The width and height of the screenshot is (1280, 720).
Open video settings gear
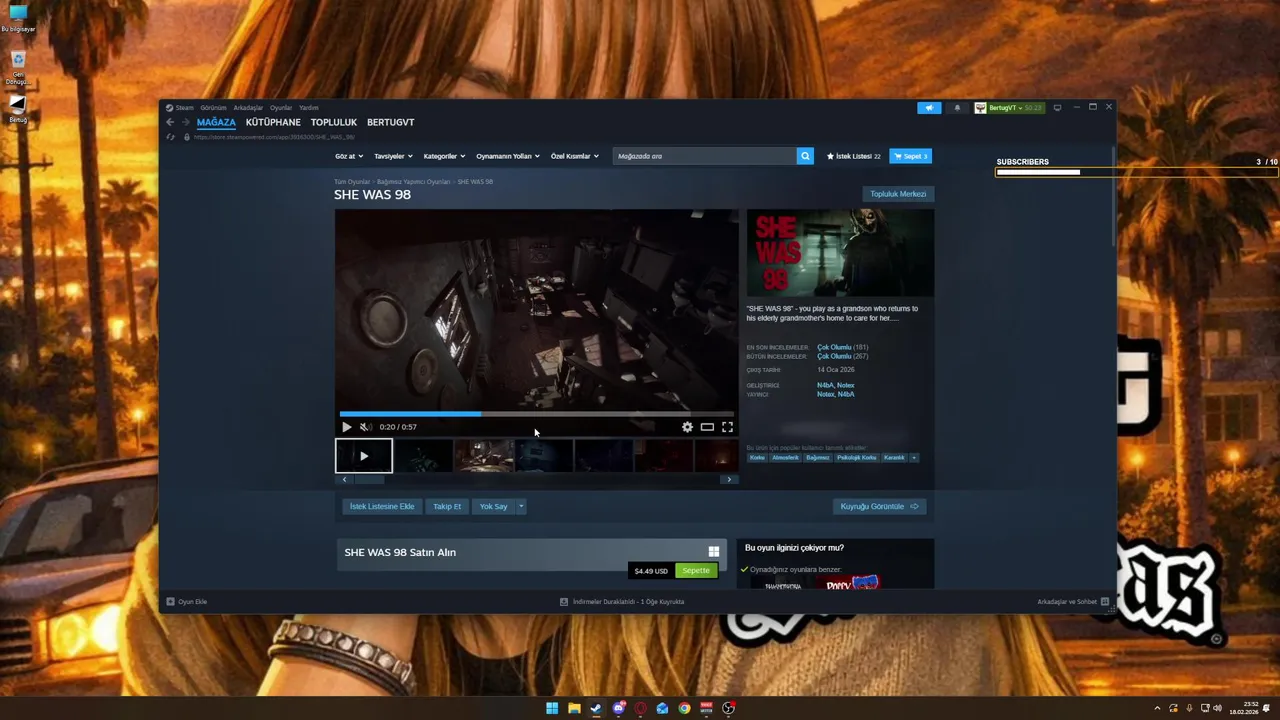point(687,427)
